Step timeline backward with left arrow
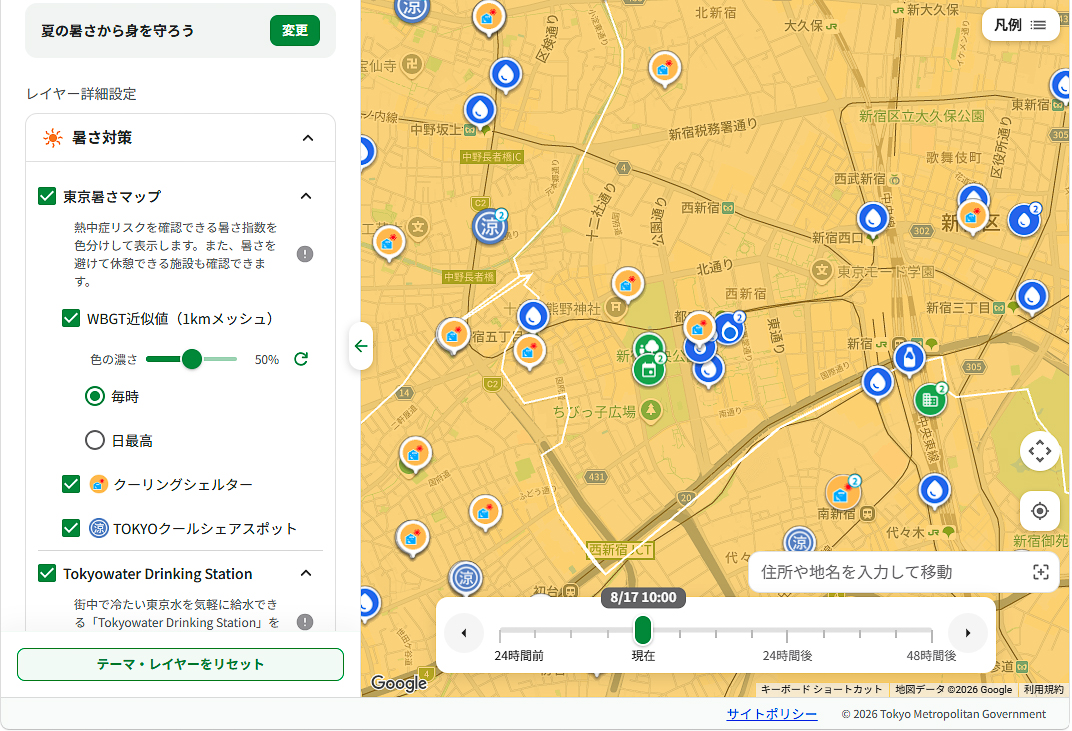This screenshot has width=1072, height=731. (x=464, y=633)
